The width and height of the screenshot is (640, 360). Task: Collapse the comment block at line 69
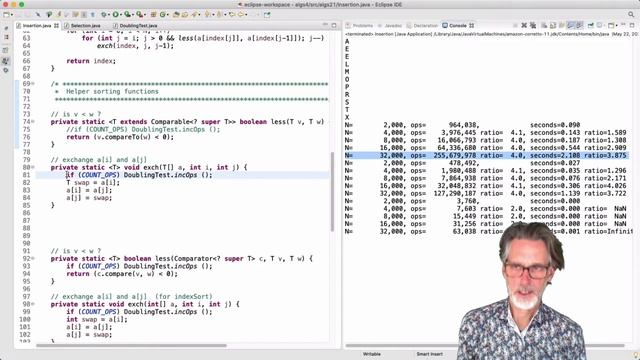(x=33, y=84)
